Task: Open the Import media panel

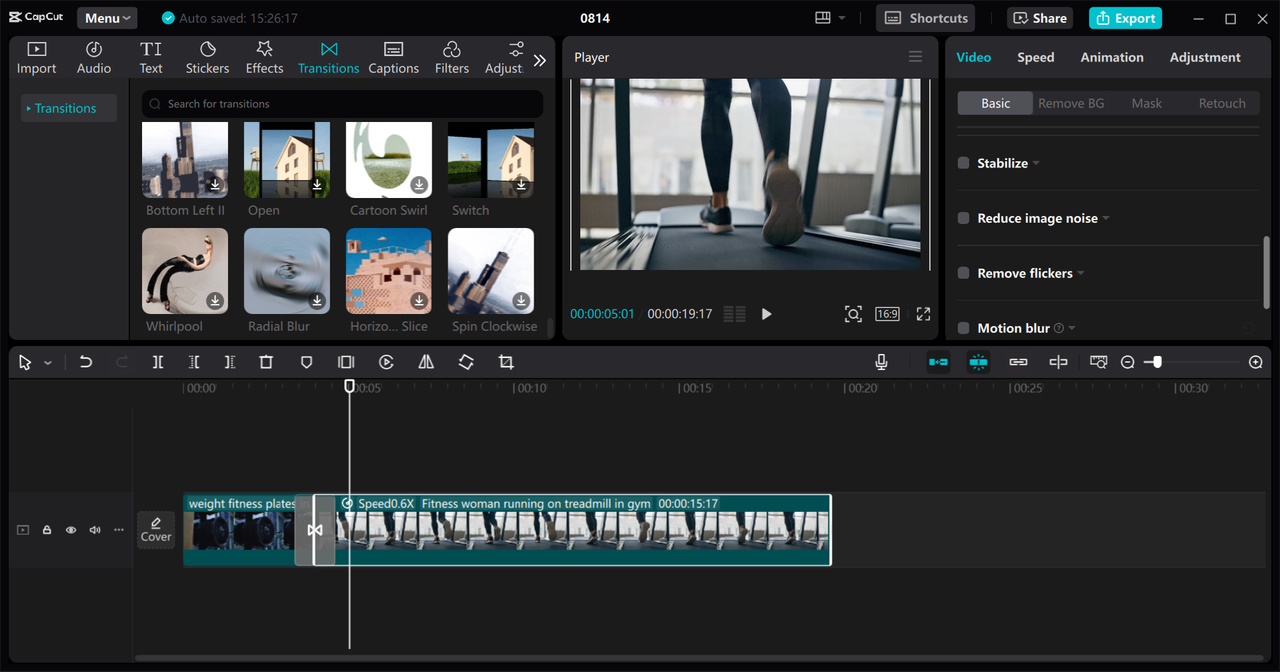Action: tap(36, 58)
